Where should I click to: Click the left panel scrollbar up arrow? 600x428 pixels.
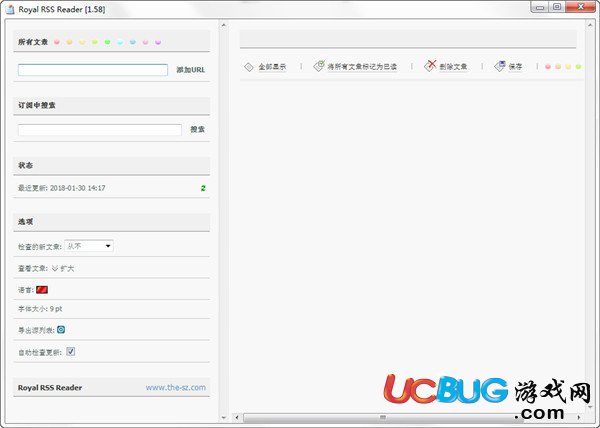(x=224, y=25)
